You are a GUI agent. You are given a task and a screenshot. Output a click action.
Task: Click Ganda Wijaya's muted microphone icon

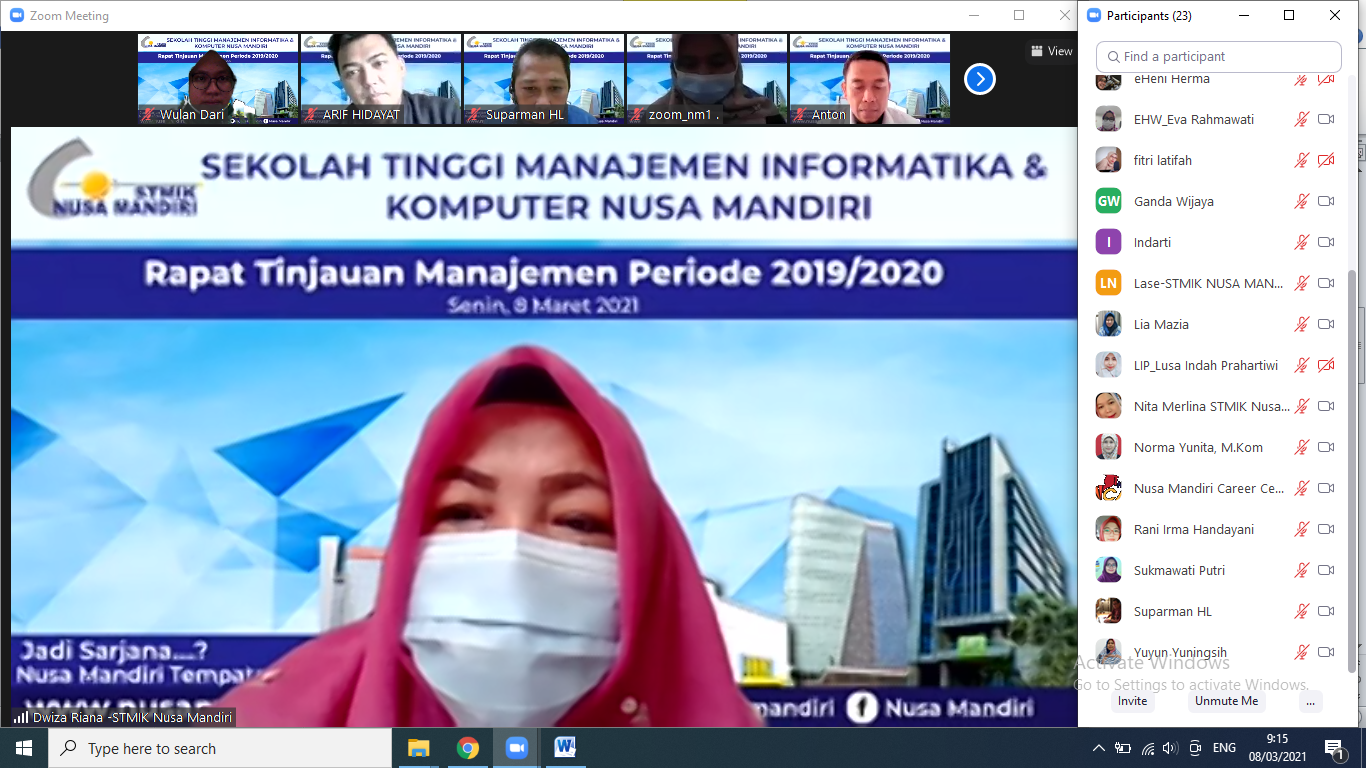1301,201
